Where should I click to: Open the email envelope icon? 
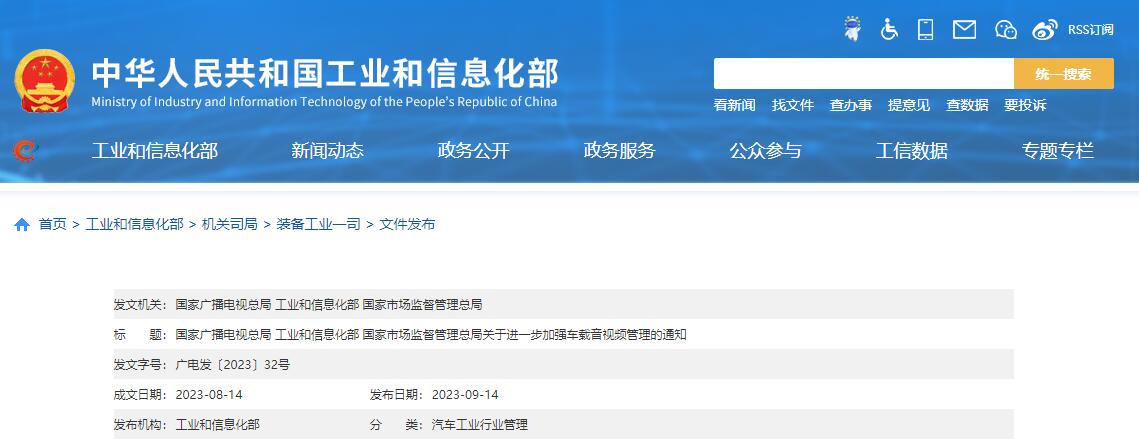pos(965,30)
